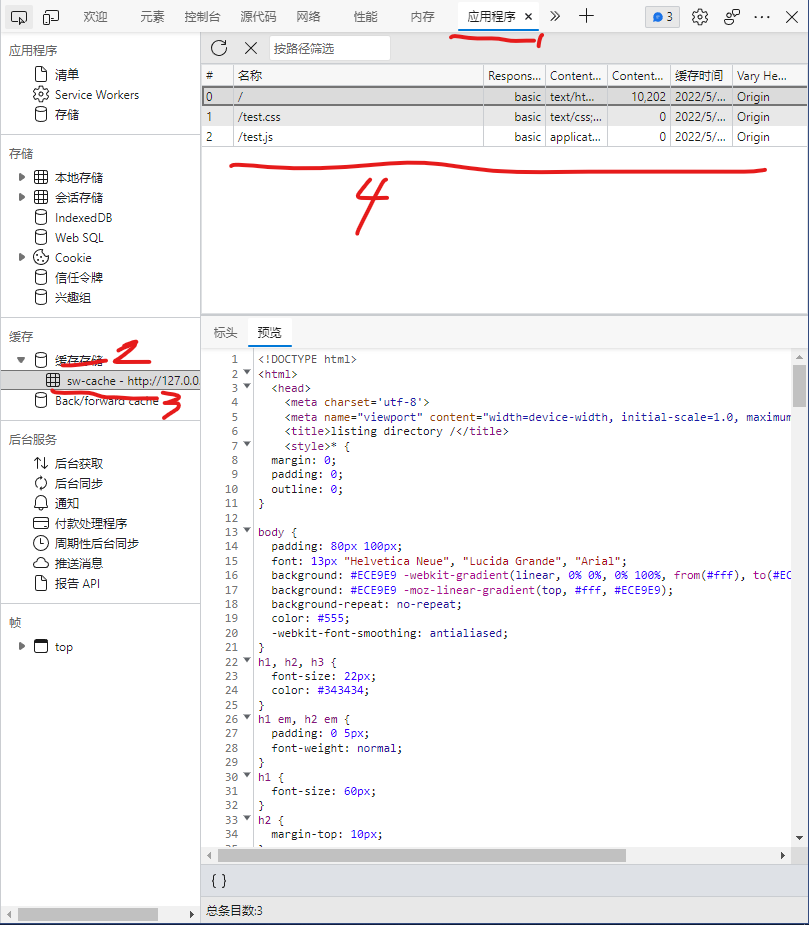Click the add new tab plus icon
The height and width of the screenshot is (925, 809).
click(x=587, y=16)
